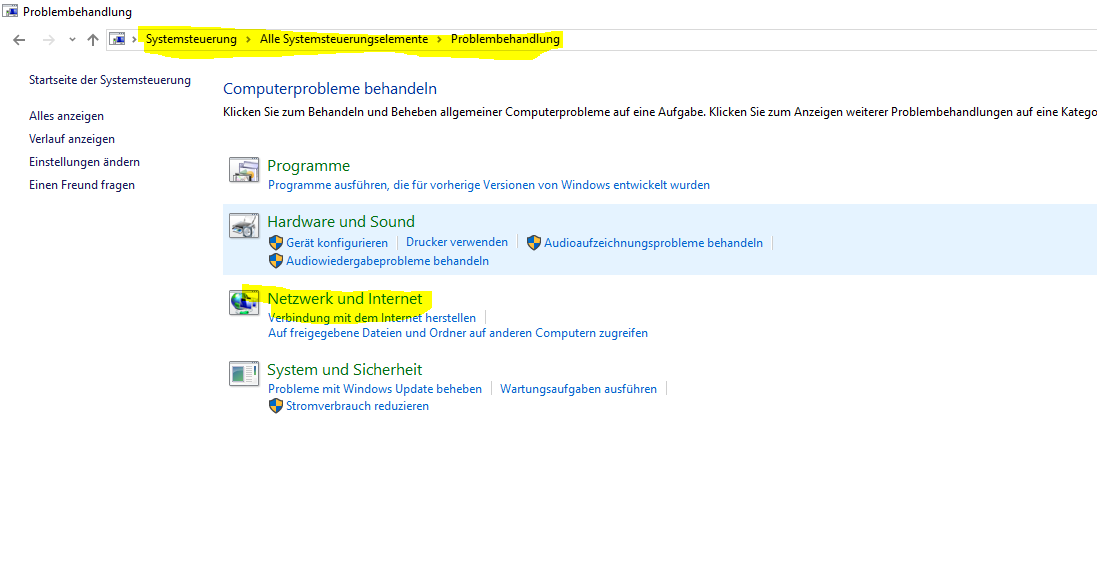The image size is (1097, 587).
Task: Start Audiowiedergabeprobleme behandeln
Action: (388, 262)
